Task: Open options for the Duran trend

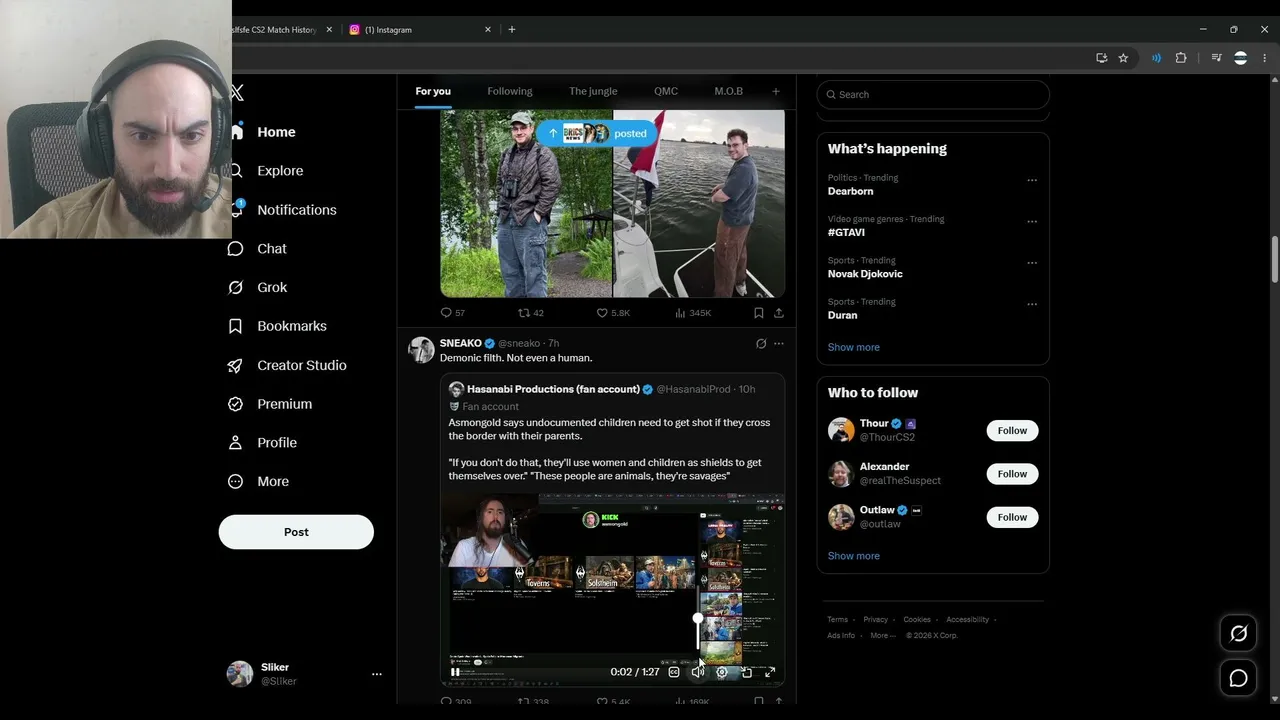Action: point(1032,304)
